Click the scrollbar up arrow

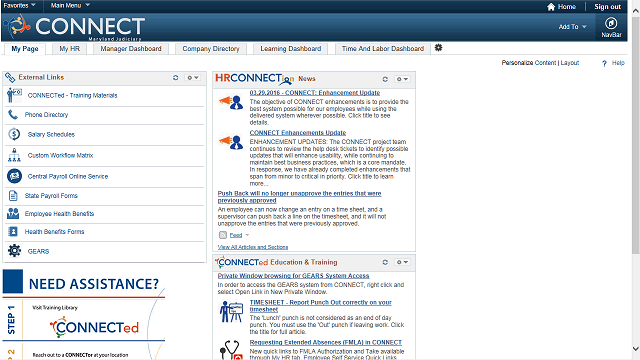coord(636,11)
